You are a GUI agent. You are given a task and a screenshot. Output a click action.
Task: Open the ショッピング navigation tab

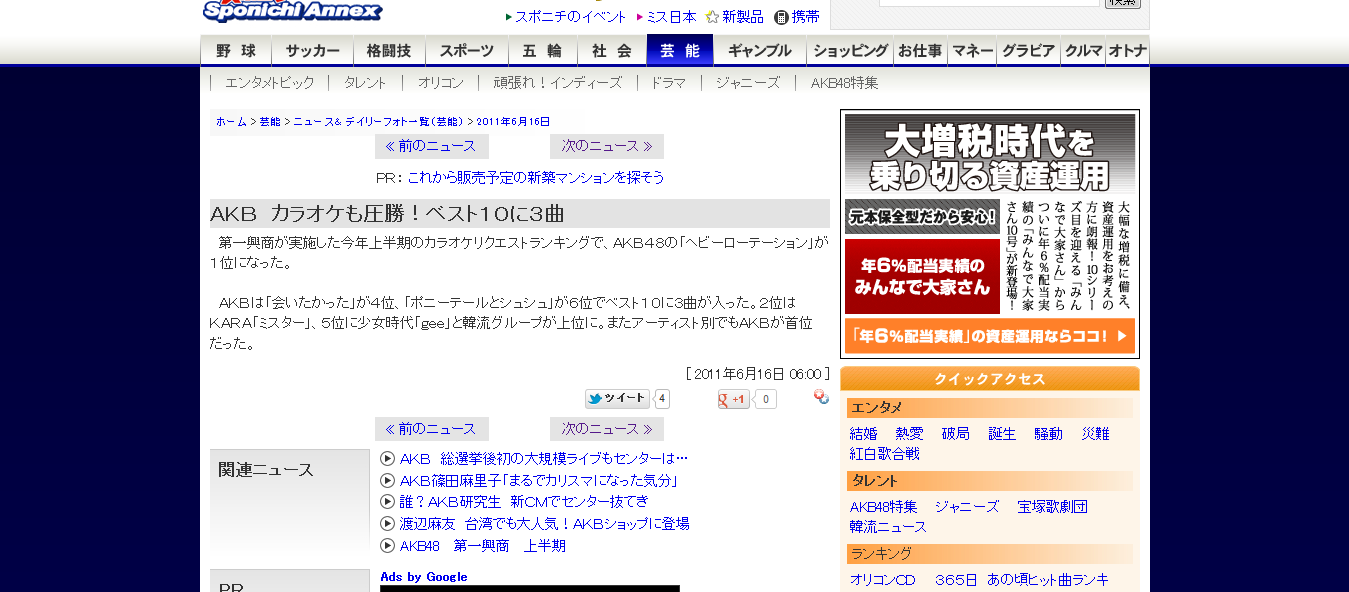pyautogui.click(x=850, y=51)
